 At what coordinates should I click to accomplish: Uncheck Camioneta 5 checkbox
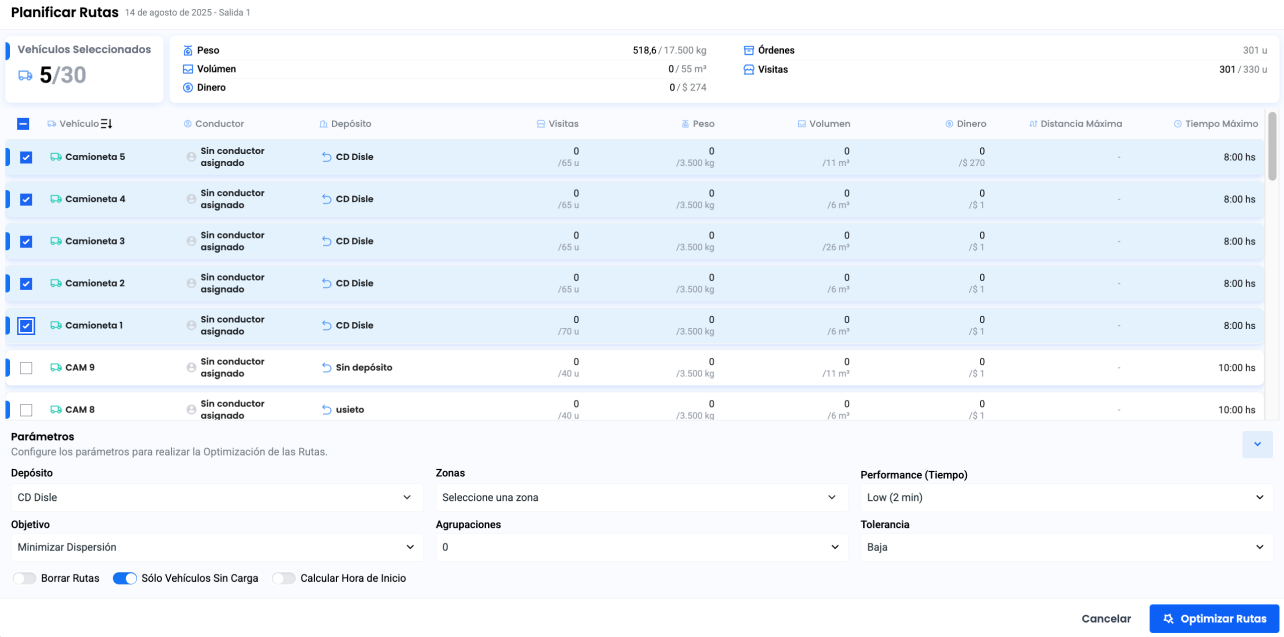tap(26, 157)
